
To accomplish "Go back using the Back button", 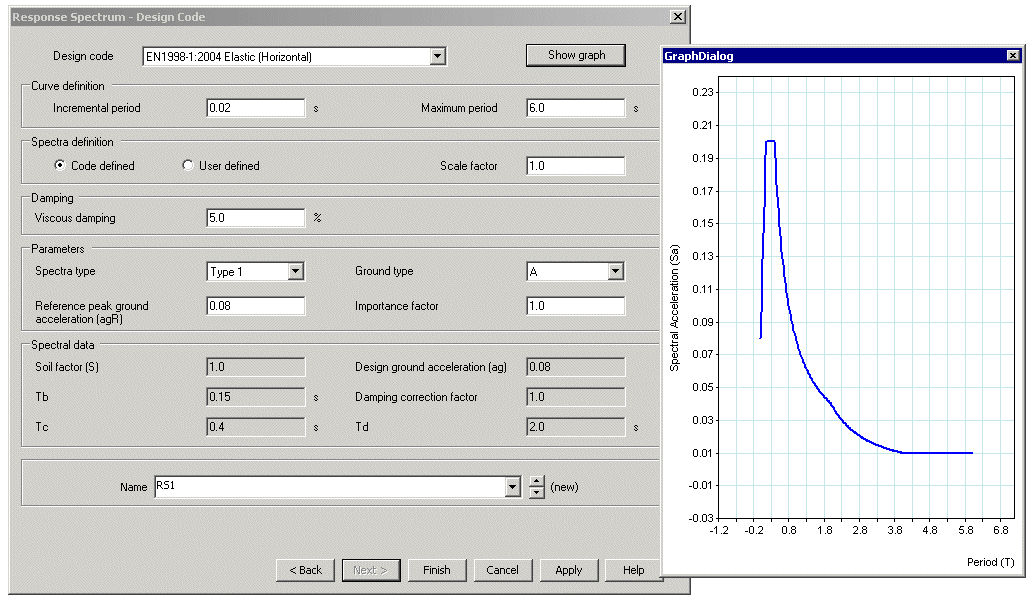I will pyautogui.click(x=305, y=570).
